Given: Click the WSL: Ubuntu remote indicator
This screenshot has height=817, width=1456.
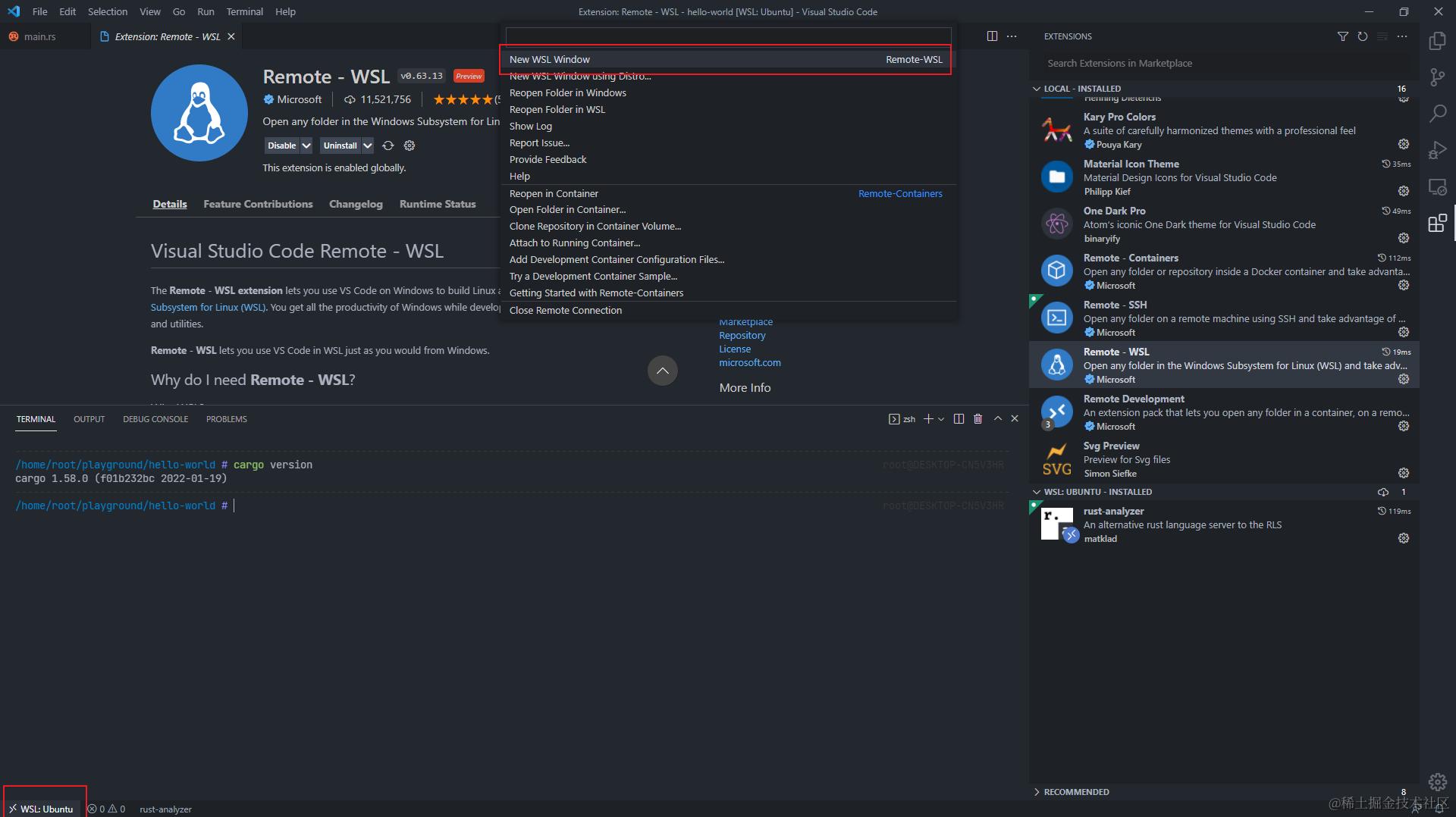Looking at the screenshot, I should tap(43, 809).
